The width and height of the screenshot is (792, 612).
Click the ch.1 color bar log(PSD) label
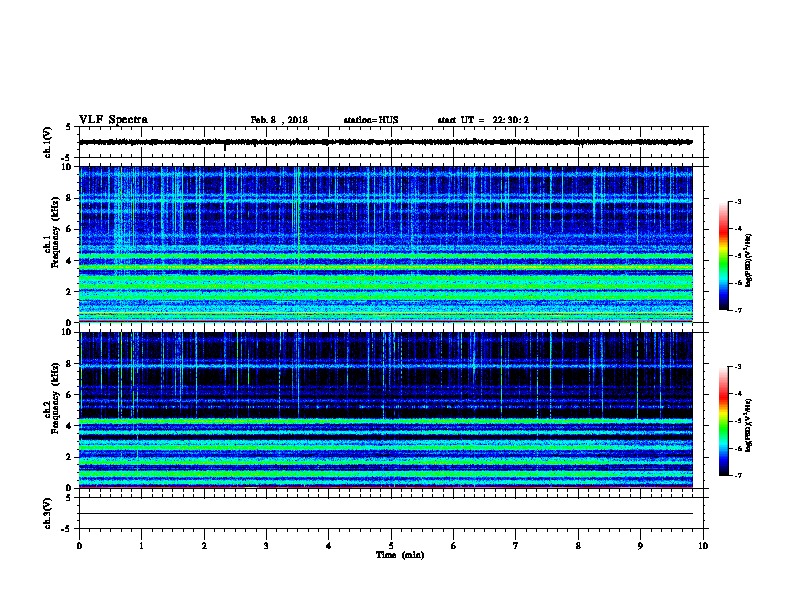[748, 260]
